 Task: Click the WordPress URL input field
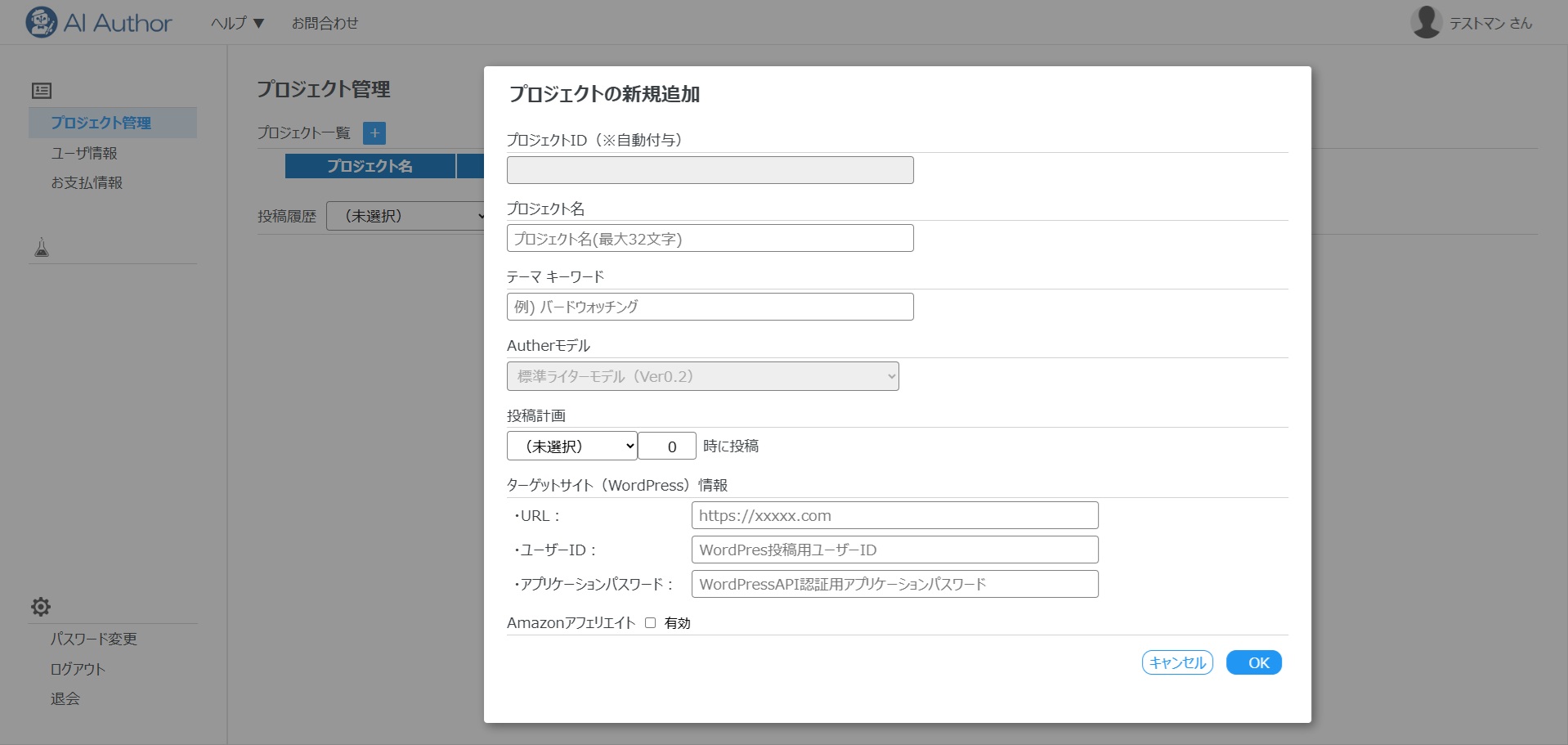pyautogui.click(x=894, y=516)
